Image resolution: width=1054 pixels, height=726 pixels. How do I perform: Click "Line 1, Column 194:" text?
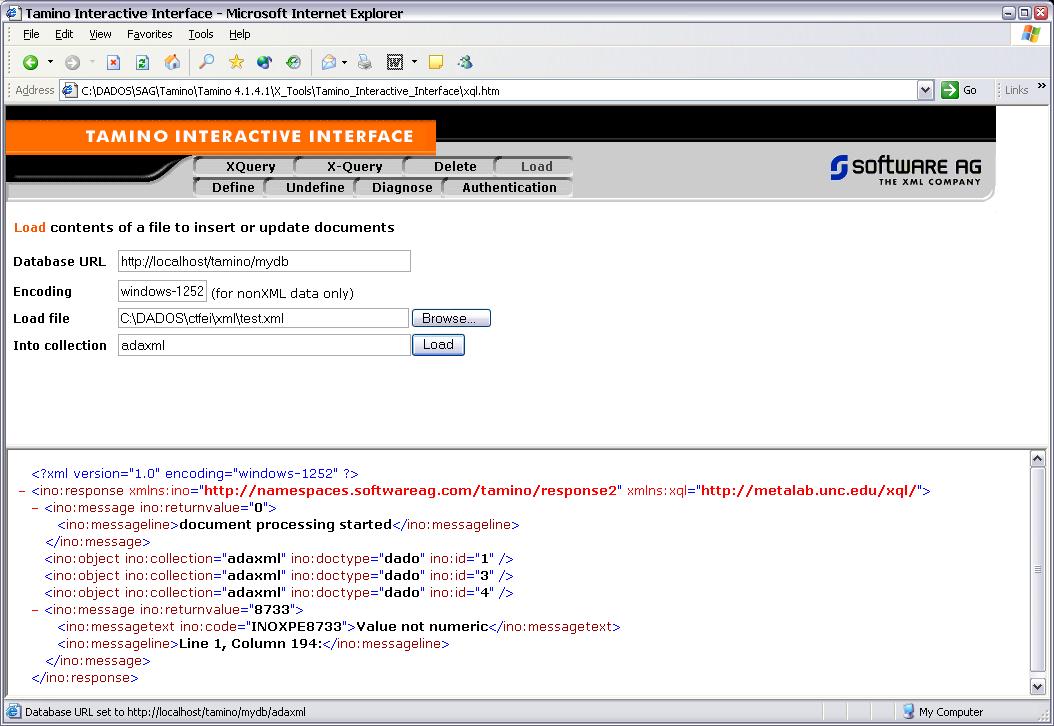click(251, 643)
